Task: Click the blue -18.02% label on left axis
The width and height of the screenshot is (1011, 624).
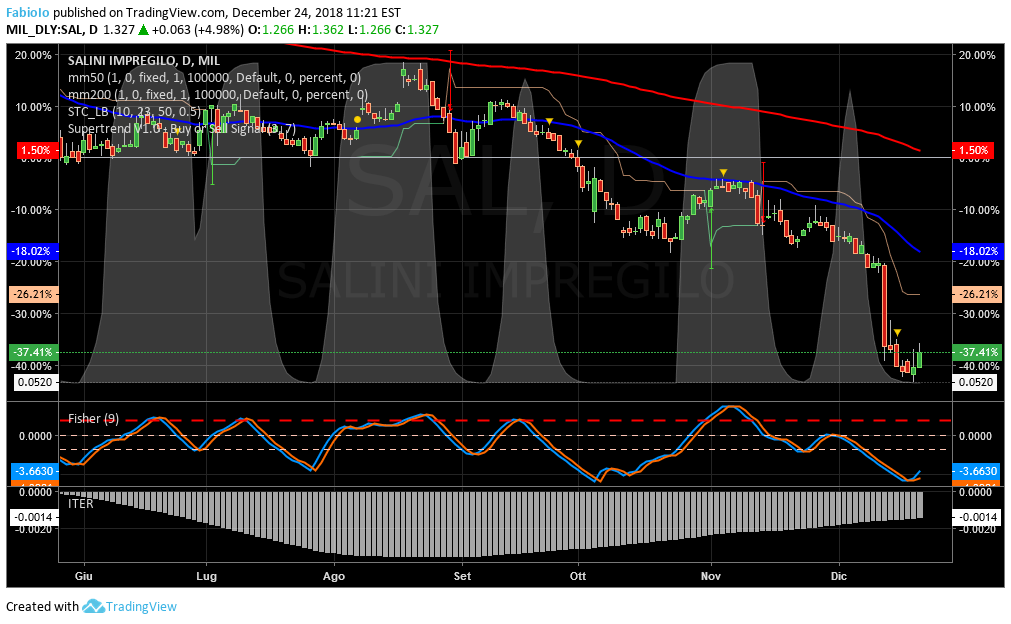Action: pyautogui.click(x=35, y=251)
